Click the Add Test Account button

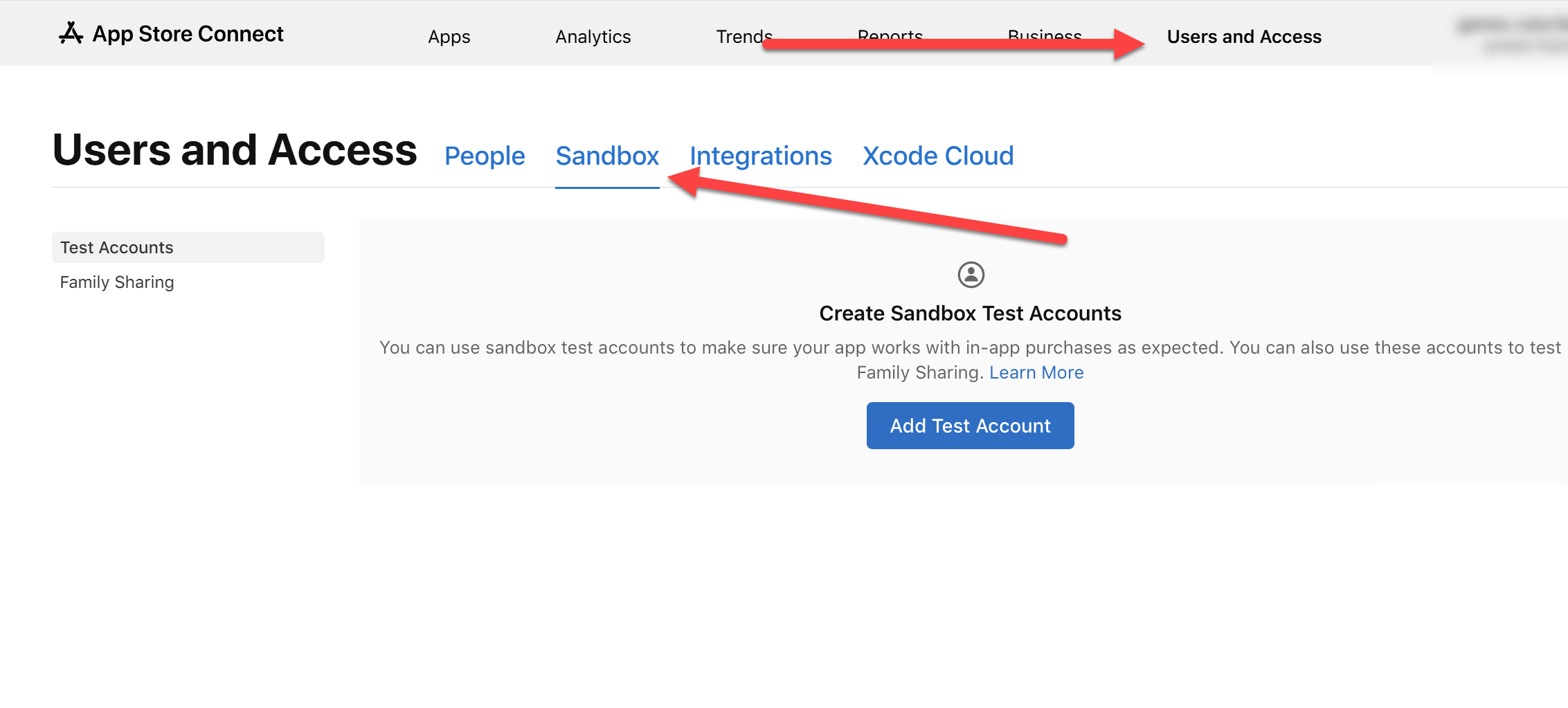click(x=971, y=426)
